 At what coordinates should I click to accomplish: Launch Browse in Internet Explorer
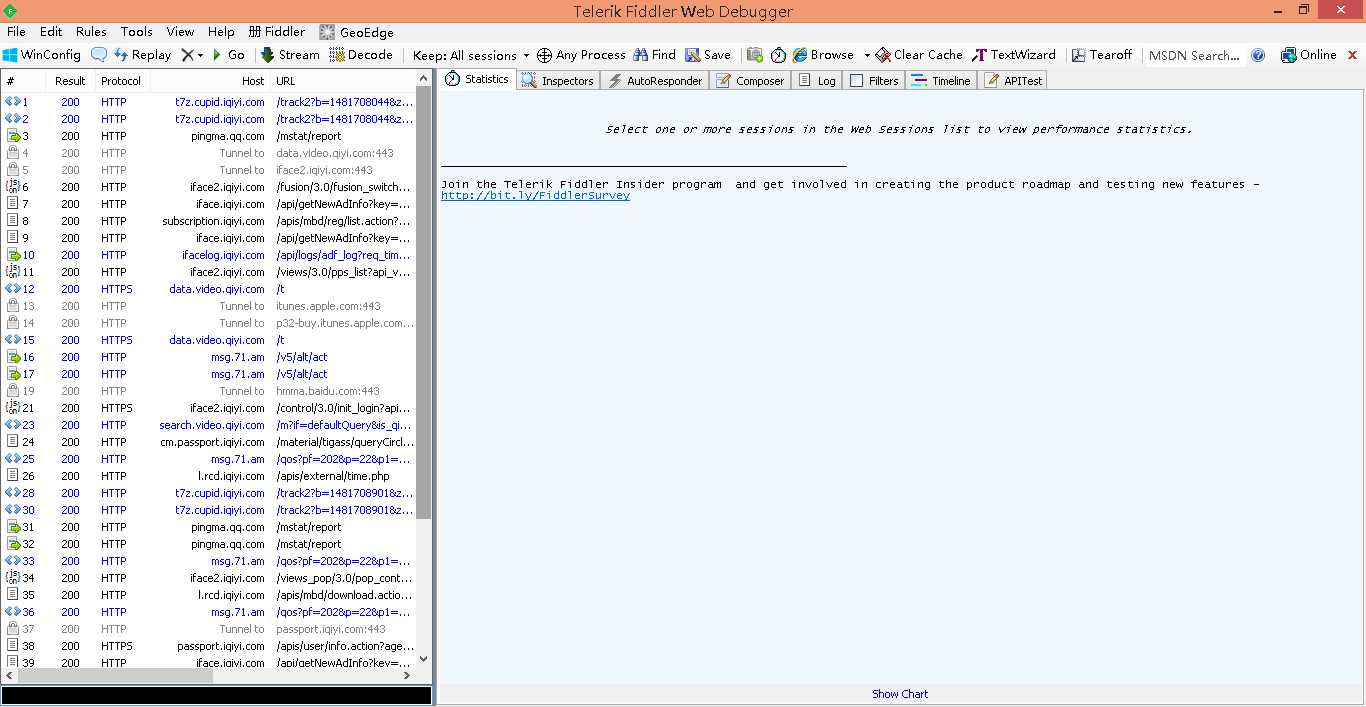823,55
